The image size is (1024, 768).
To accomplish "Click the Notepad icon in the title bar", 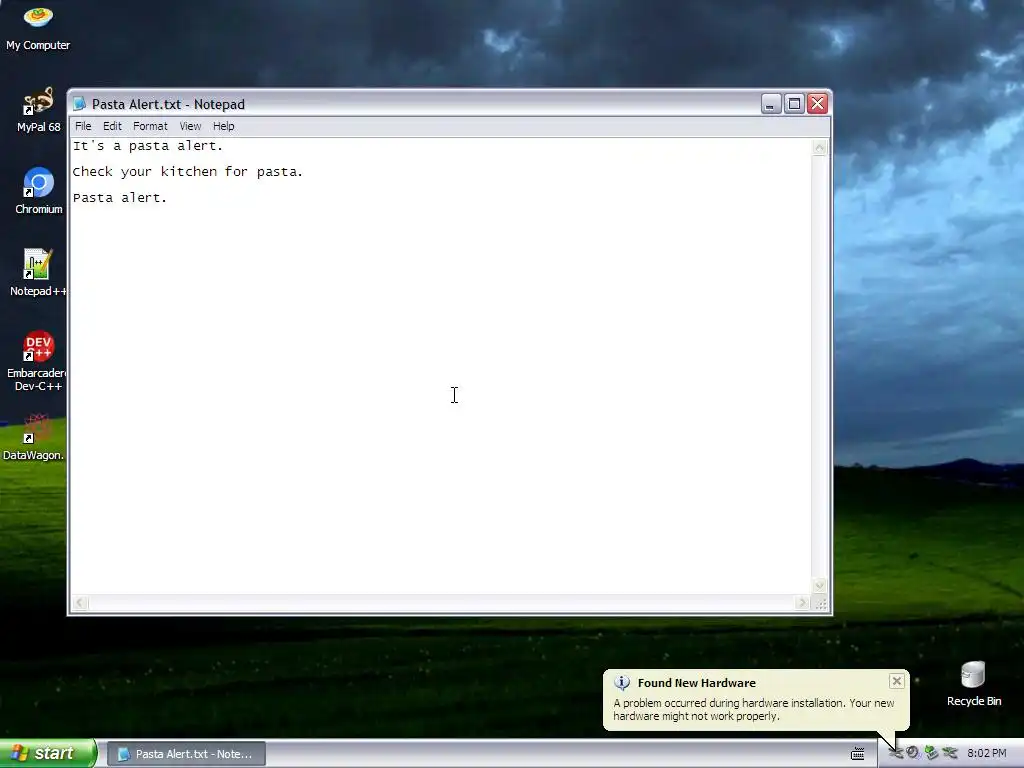I will (80, 104).
